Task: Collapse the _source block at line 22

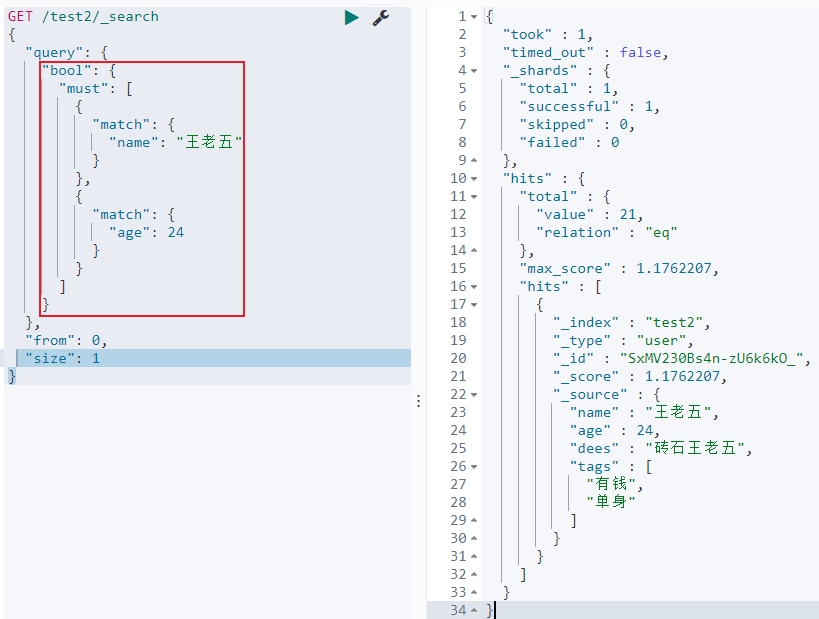Action: point(474,395)
